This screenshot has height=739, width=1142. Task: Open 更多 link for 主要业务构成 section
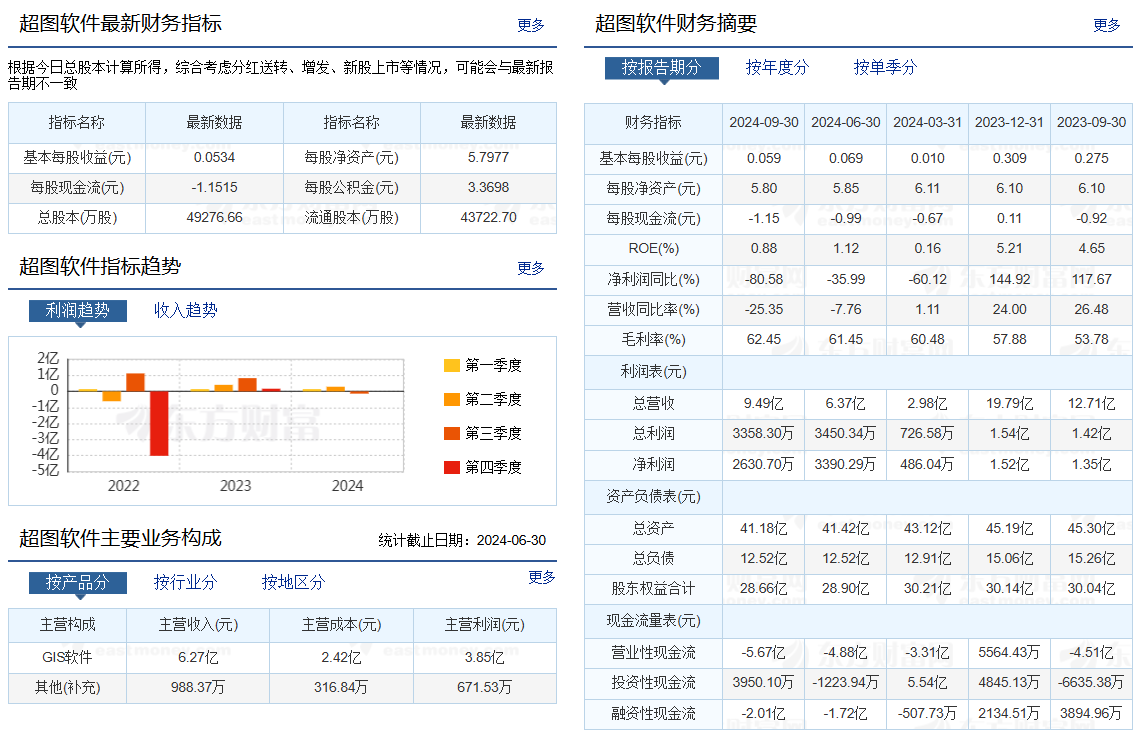coord(541,577)
